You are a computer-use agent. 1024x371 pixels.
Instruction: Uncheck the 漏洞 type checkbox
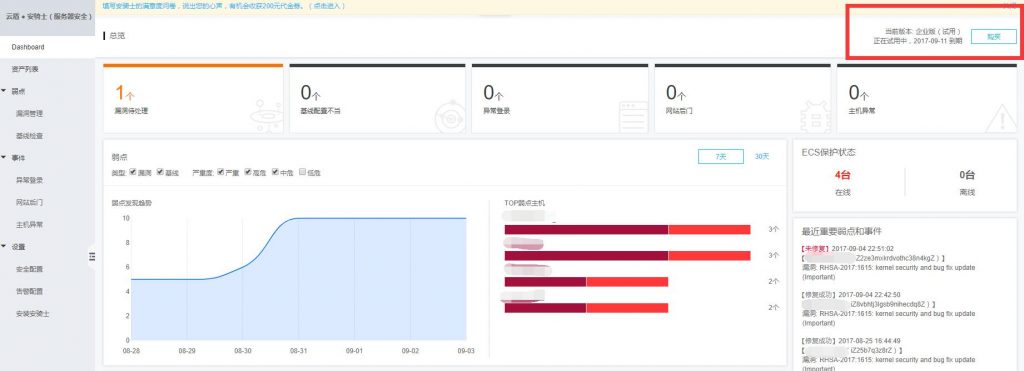(x=133, y=172)
